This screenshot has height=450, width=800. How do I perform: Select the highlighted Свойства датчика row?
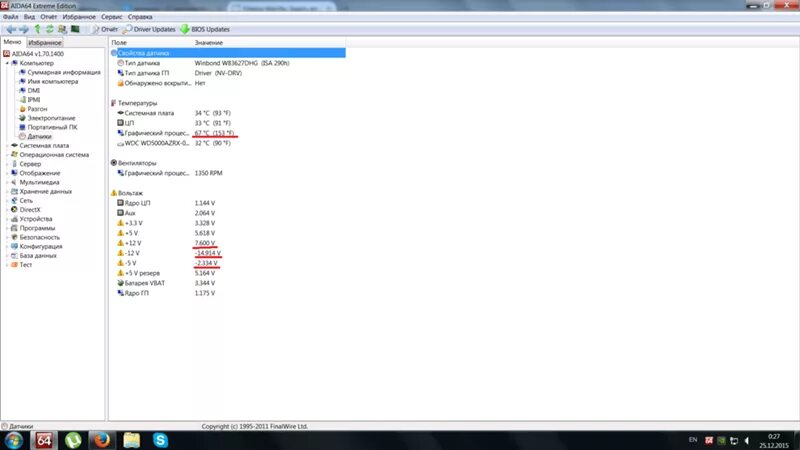228,53
